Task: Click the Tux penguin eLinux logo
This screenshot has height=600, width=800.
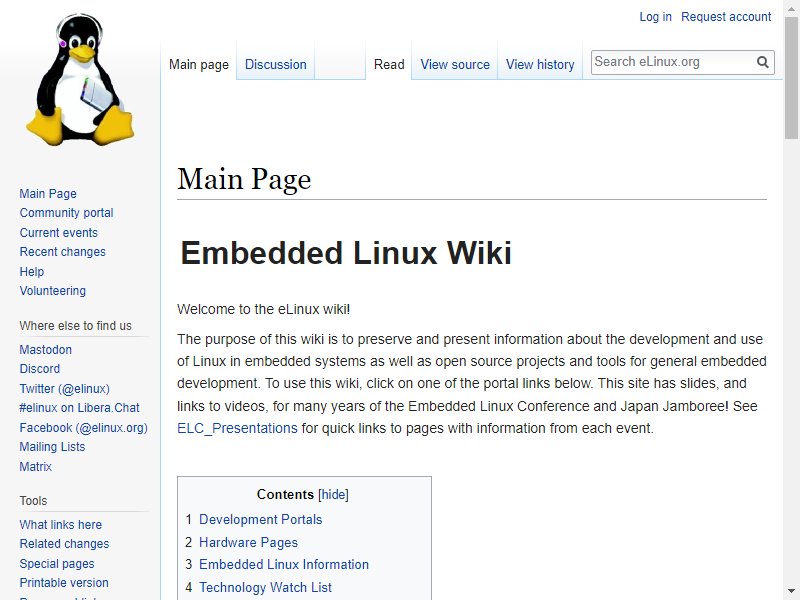Action: pos(80,80)
